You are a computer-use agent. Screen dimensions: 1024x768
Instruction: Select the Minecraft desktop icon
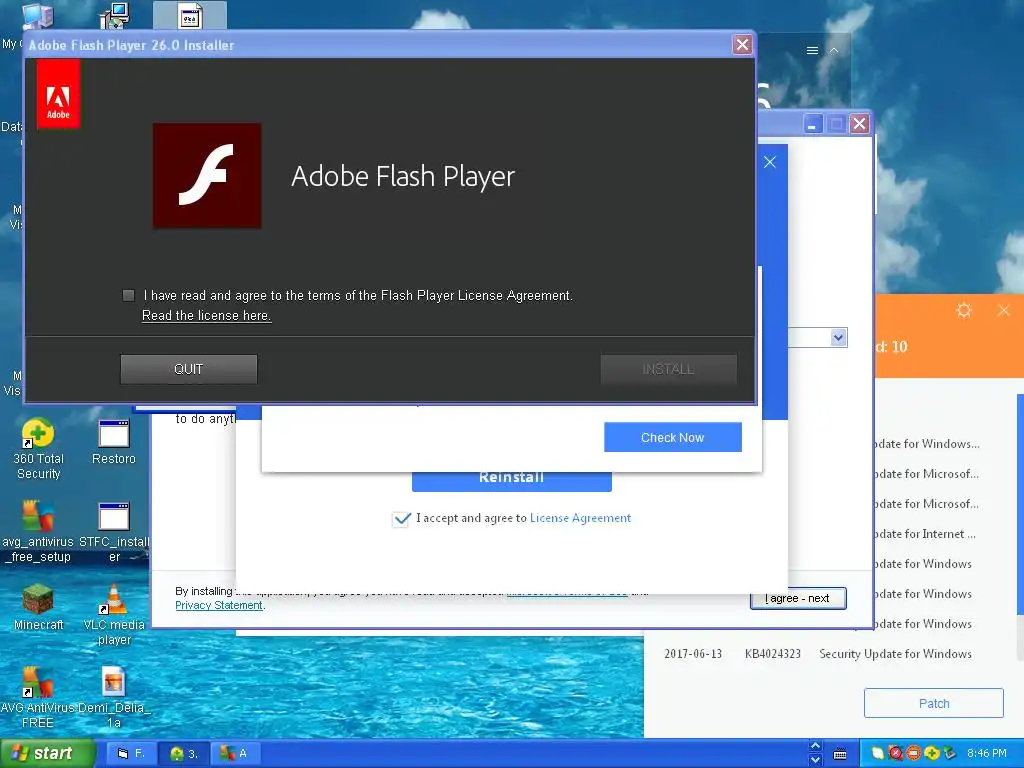coord(38,607)
